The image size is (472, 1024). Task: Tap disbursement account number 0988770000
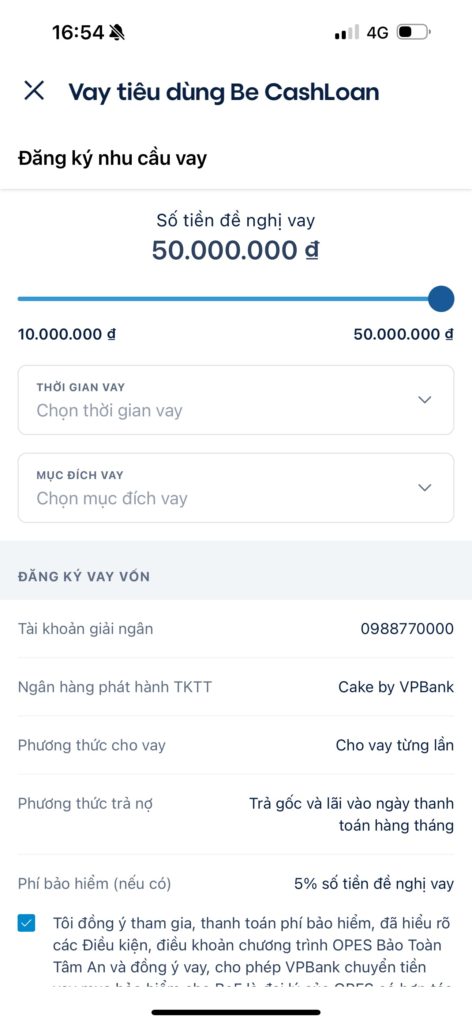[407, 629]
